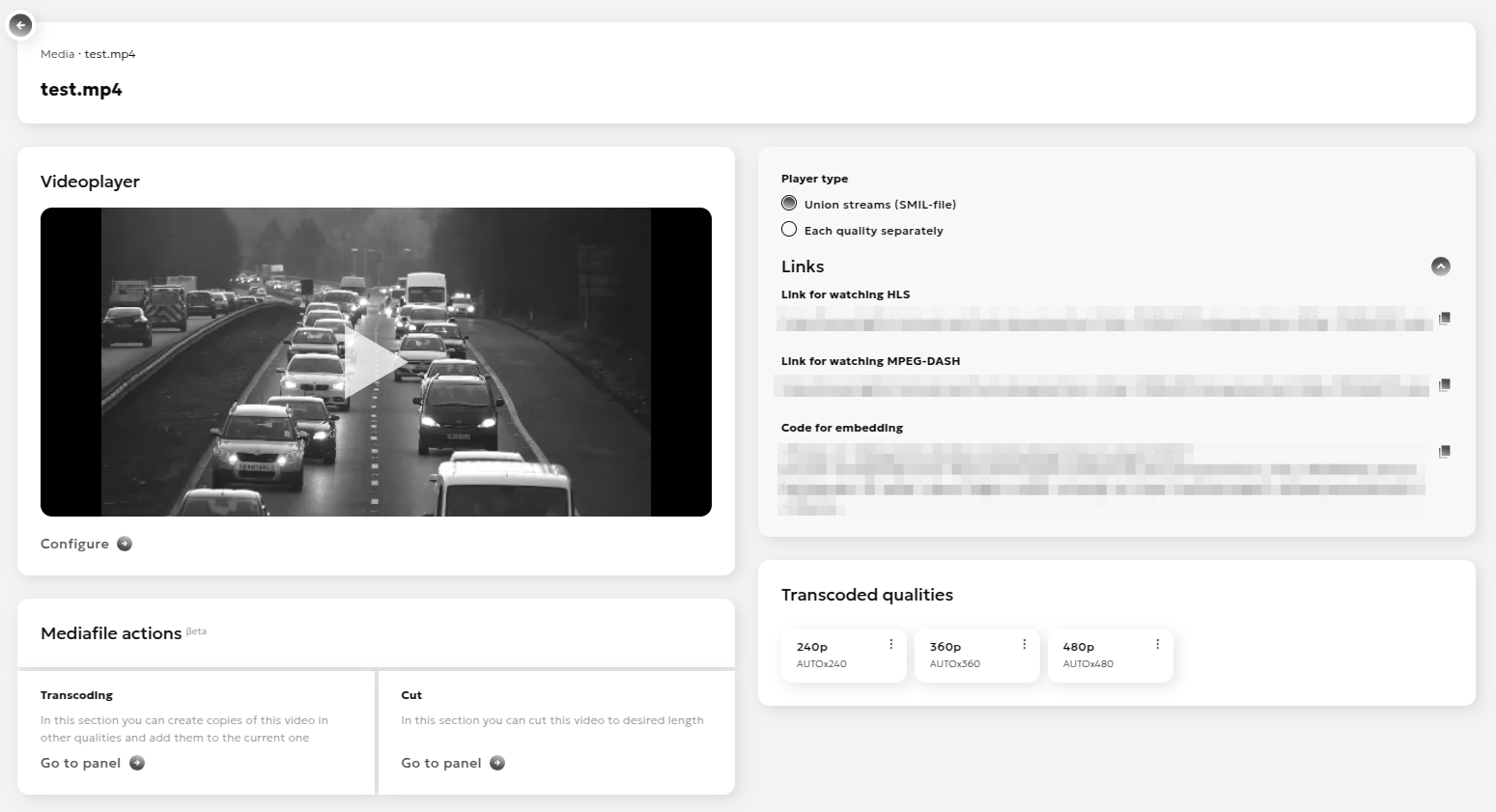Image resolution: width=1496 pixels, height=812 pixels.
Task: Select Each quality separately option
Action: click(789, 230)
